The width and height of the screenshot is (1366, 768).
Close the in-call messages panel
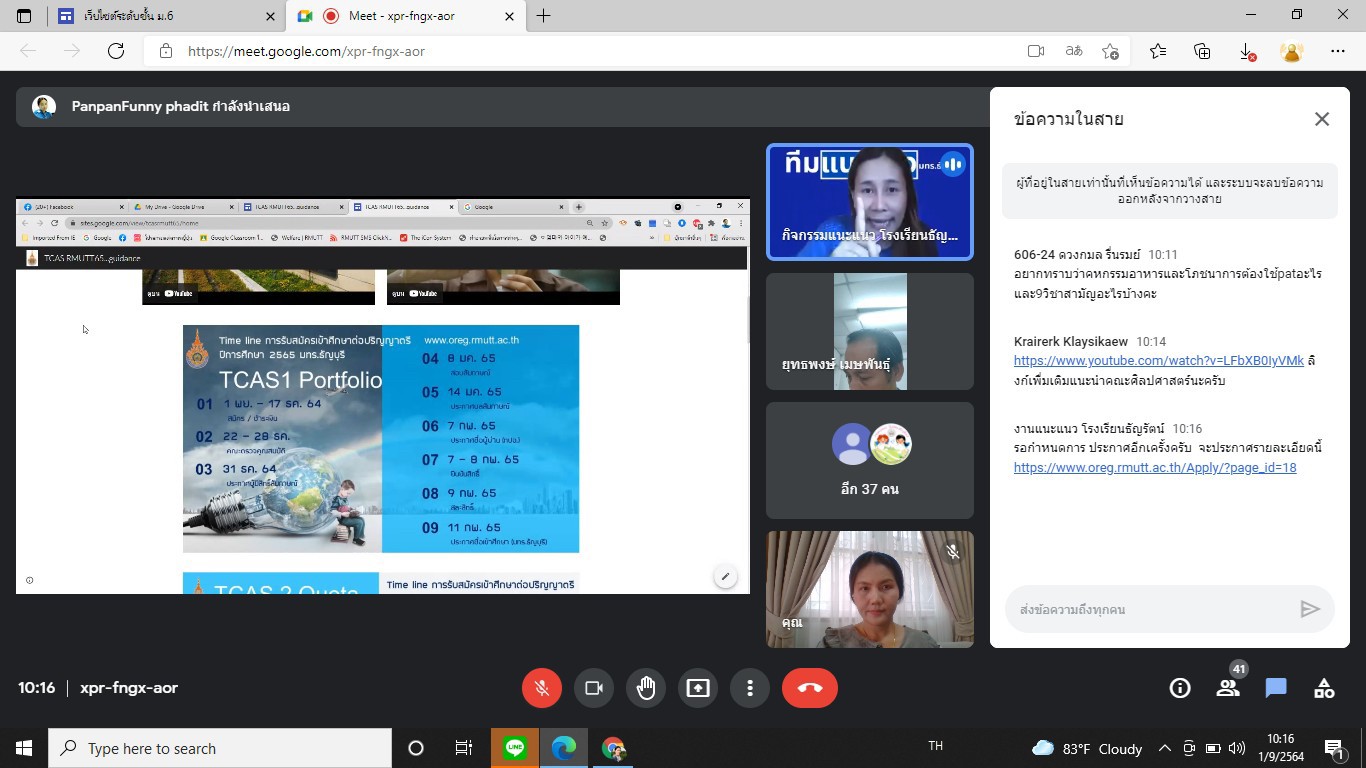pos(1322,119)
